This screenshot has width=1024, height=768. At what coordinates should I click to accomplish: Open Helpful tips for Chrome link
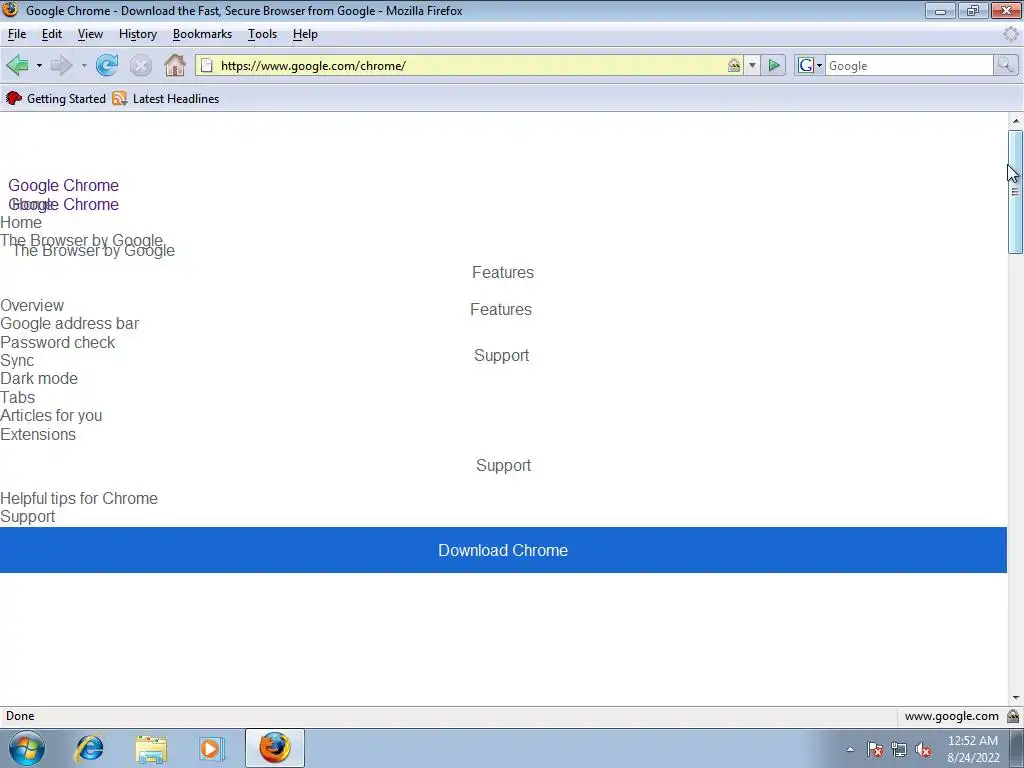point(78,498)
